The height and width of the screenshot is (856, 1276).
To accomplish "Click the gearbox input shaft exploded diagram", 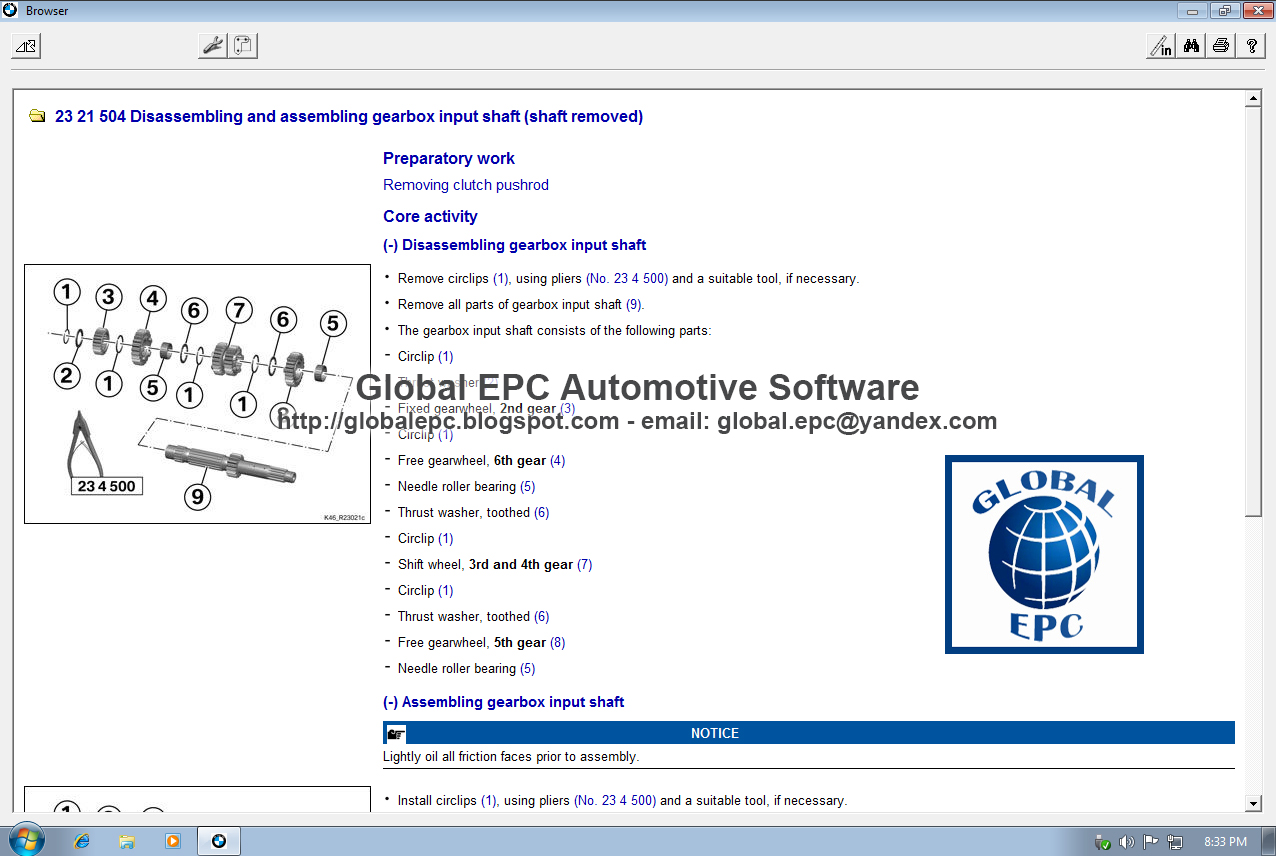I will 197,392.
